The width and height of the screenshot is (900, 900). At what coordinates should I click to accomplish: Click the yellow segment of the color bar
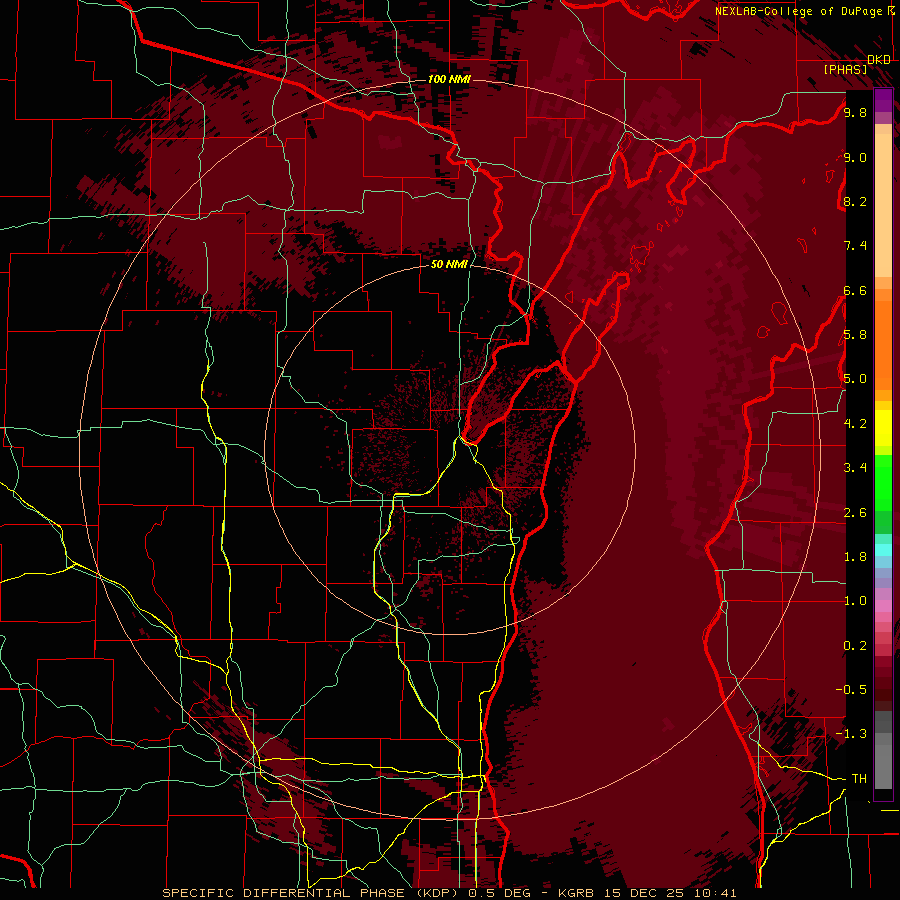[883, 428]
